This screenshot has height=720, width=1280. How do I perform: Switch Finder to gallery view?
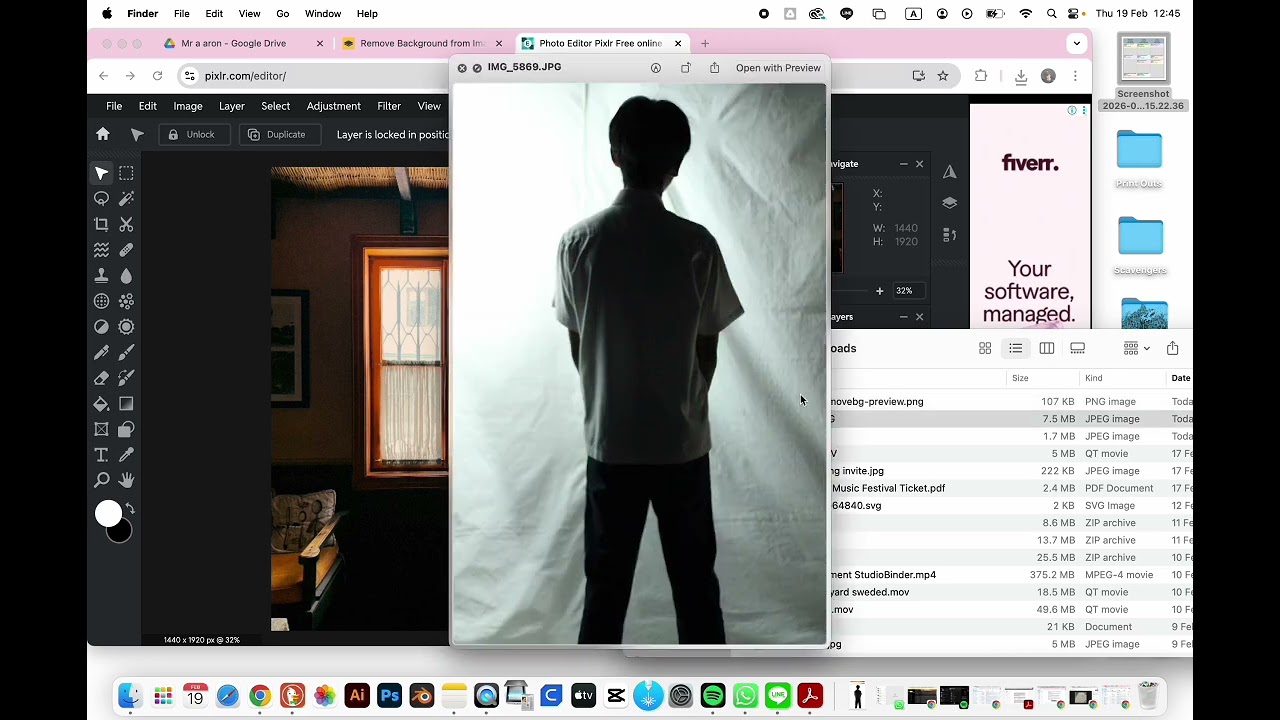pos(1077,348)
